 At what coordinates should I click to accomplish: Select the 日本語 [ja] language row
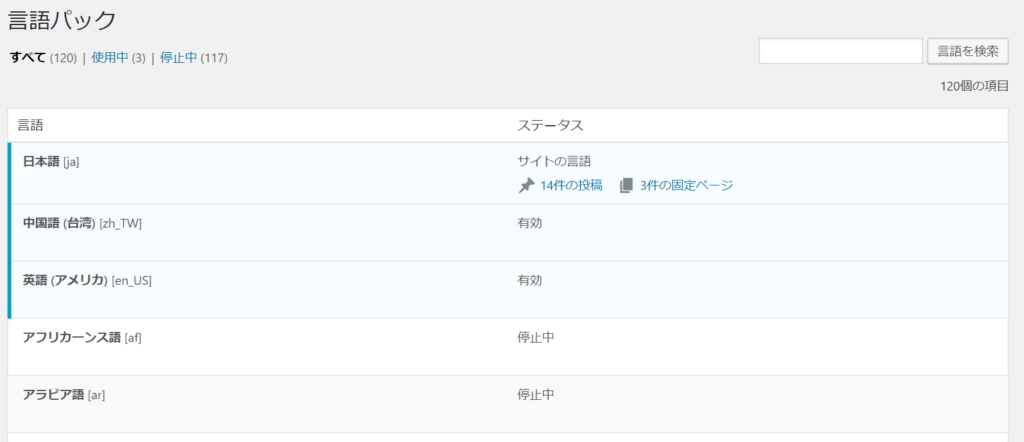click(x=51, y=162)
